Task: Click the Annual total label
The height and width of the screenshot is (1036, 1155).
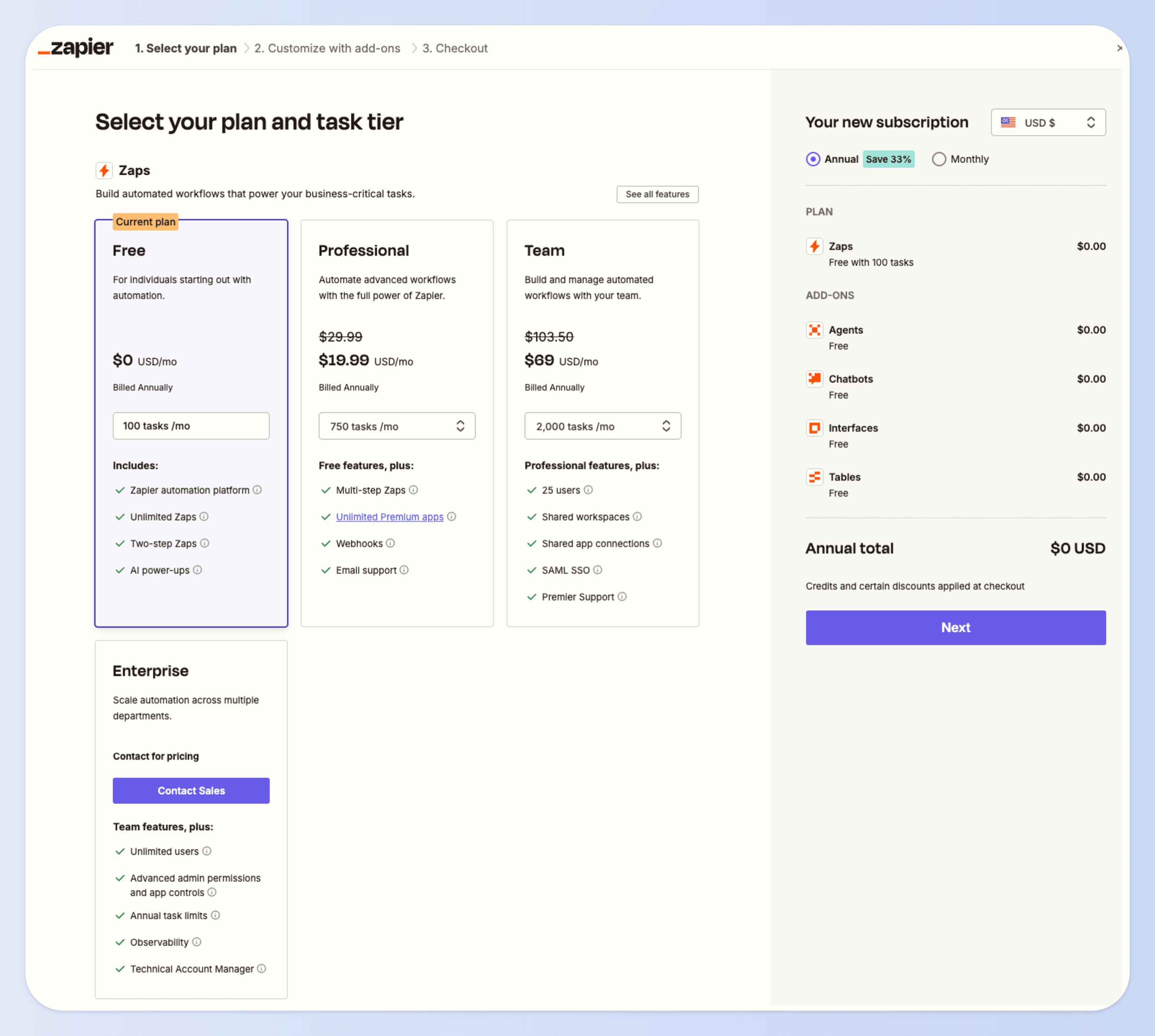Action: (x=849, y=548)
